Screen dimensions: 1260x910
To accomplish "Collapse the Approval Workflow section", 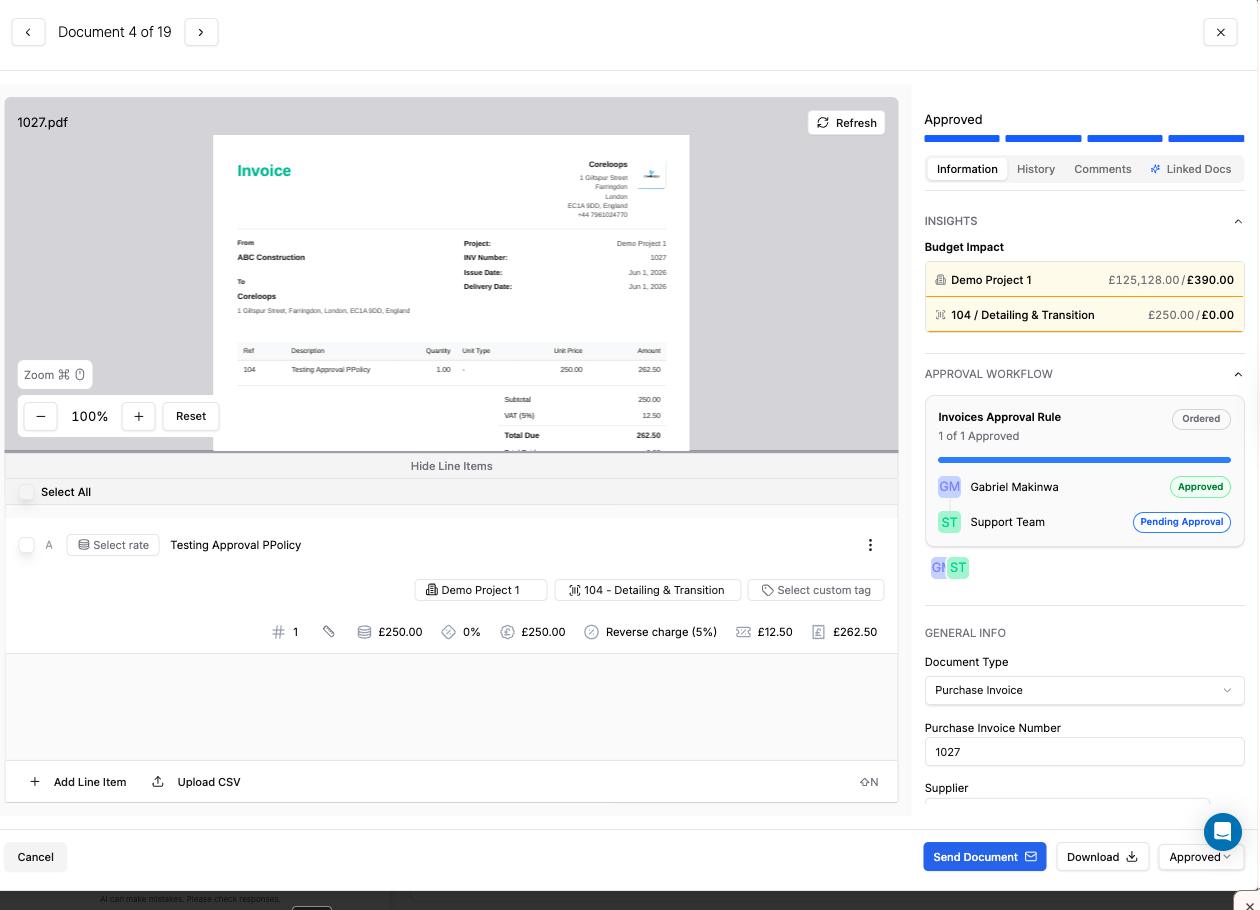I will [1238, 374].
